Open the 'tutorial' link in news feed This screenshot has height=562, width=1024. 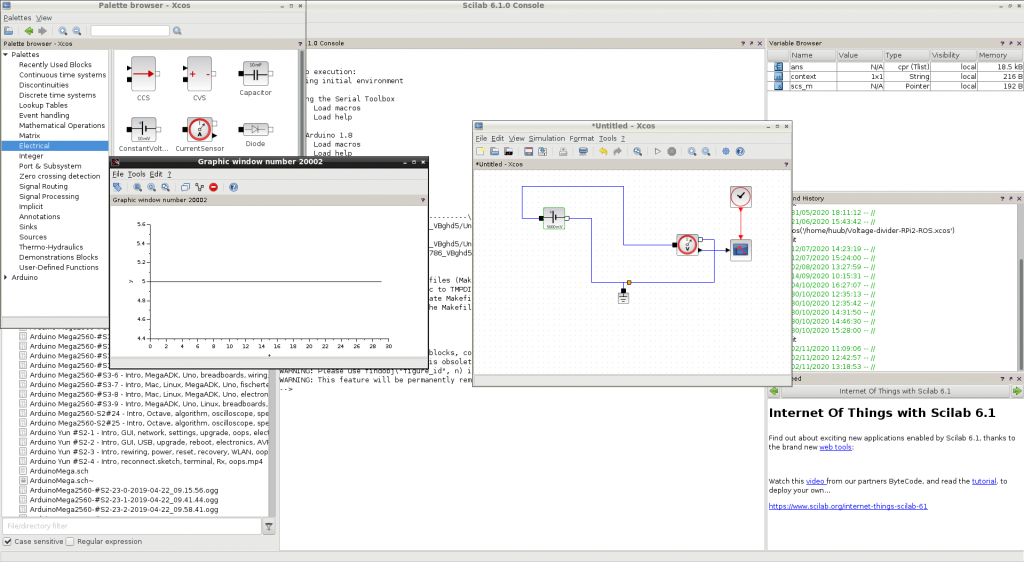[984, 481]
